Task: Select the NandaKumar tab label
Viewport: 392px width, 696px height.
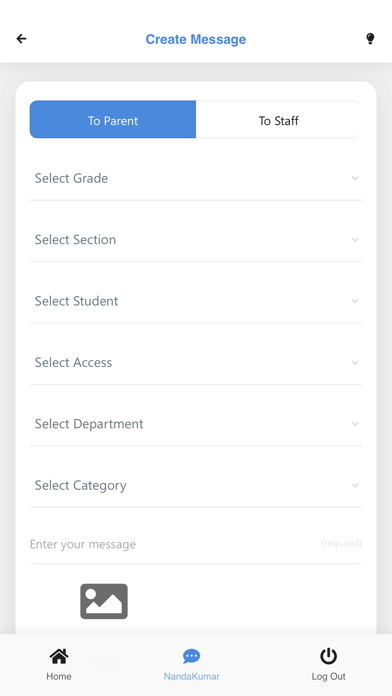Action: (x=191, y=676)
